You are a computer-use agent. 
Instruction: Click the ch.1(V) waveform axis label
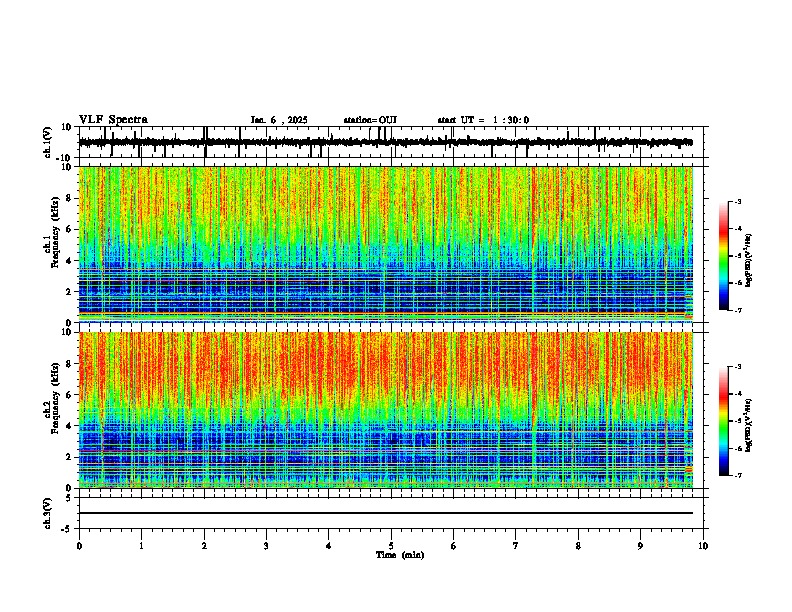click(48, 142)
